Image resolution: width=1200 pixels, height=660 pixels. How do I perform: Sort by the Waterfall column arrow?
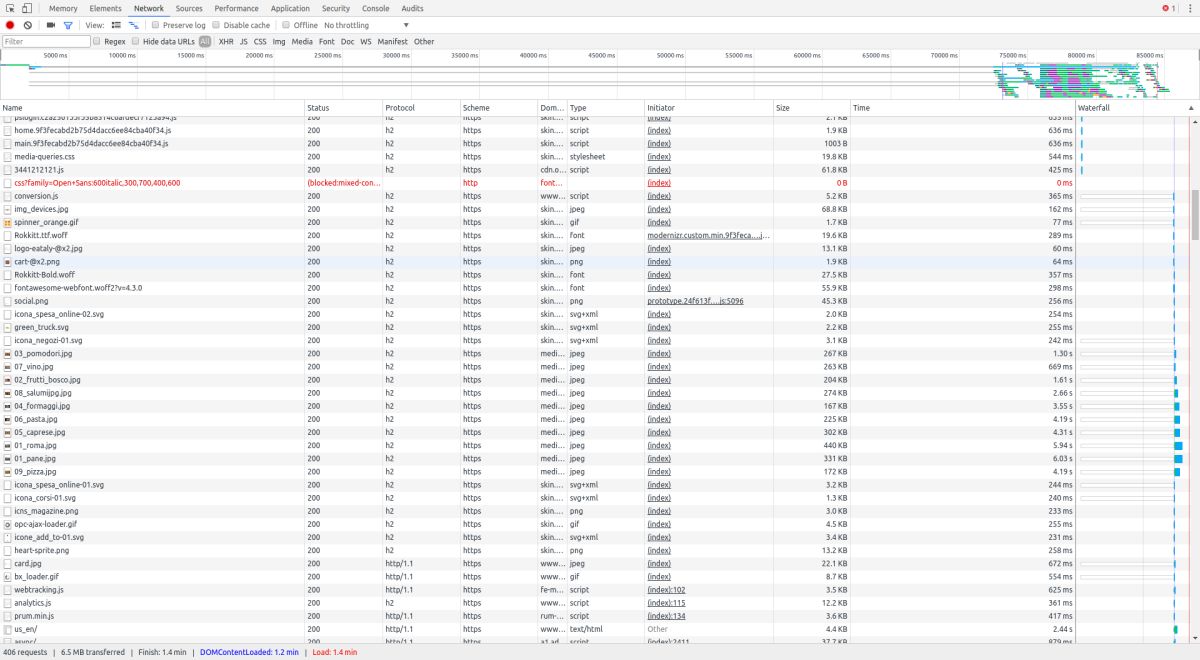[x=1190, y=107]
